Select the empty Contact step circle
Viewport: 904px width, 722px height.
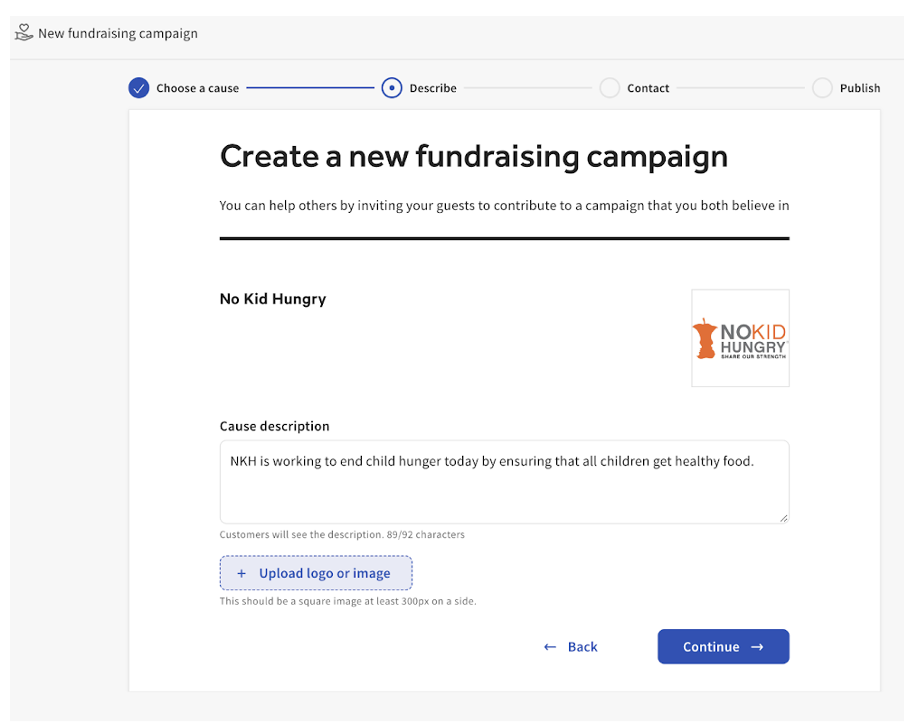point(610,88)
